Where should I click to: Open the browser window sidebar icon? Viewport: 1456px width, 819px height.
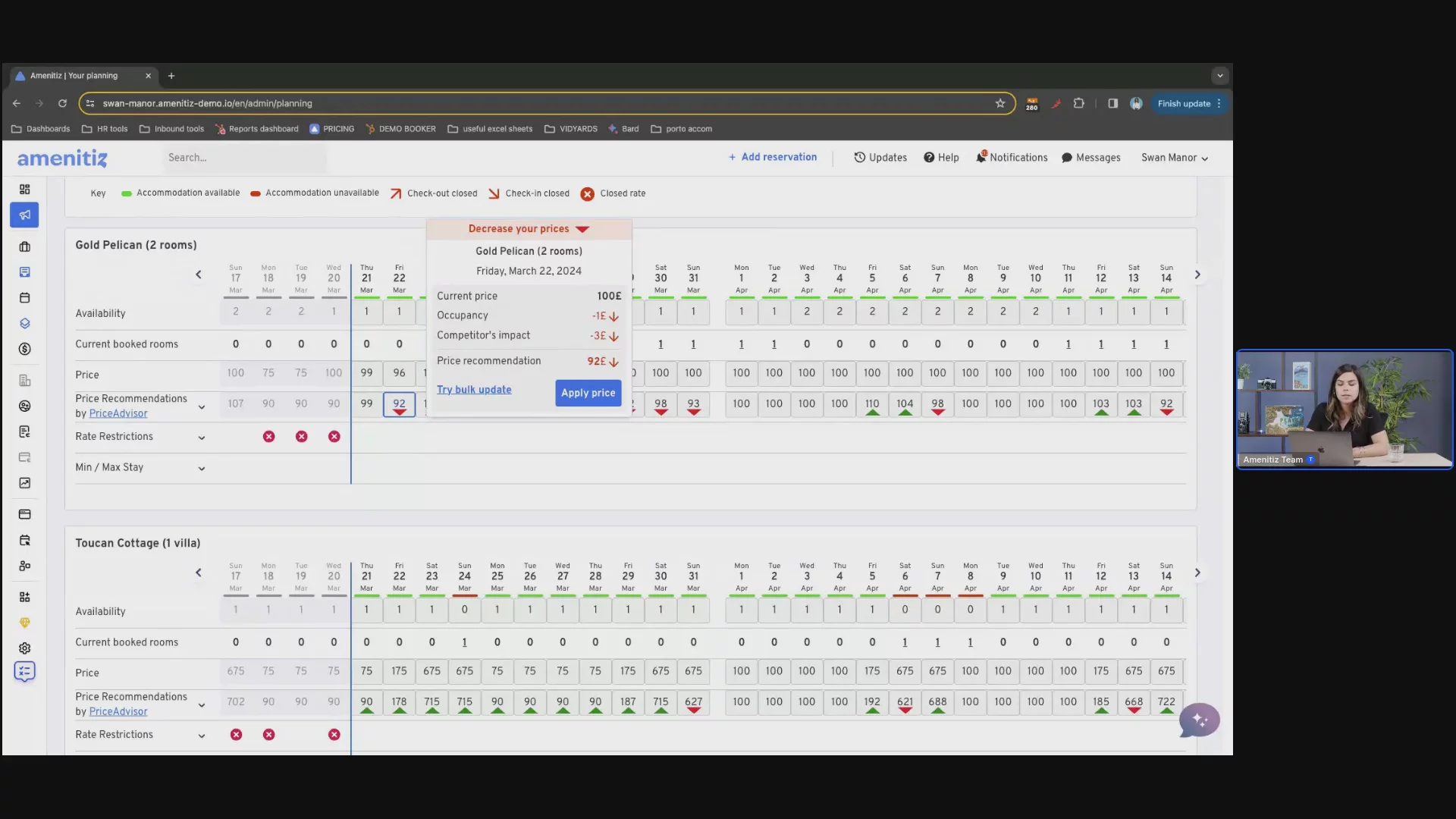pyautogui.click(x=24, y=514)
